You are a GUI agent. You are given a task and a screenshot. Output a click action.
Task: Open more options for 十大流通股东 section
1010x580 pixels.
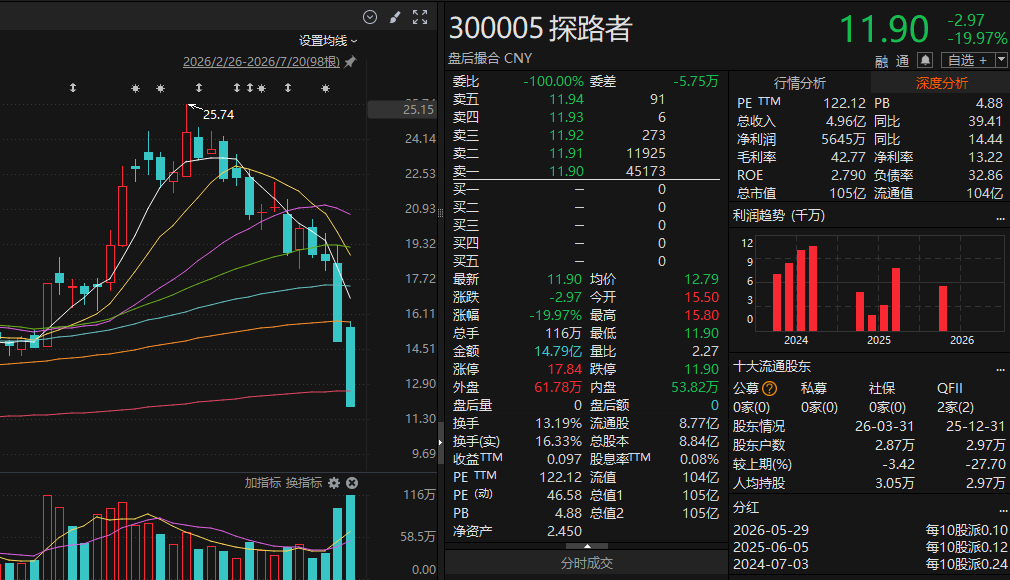pos(1000,369)
